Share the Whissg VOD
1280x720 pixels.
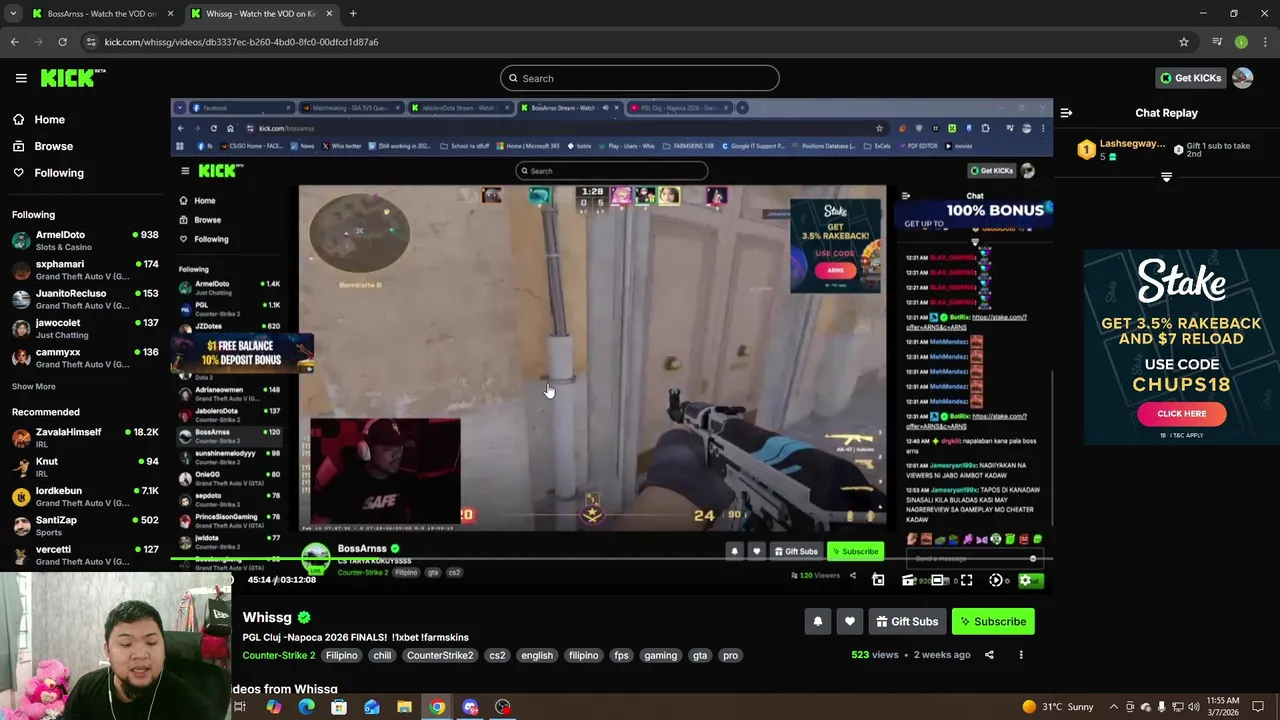tap(989, 655)
